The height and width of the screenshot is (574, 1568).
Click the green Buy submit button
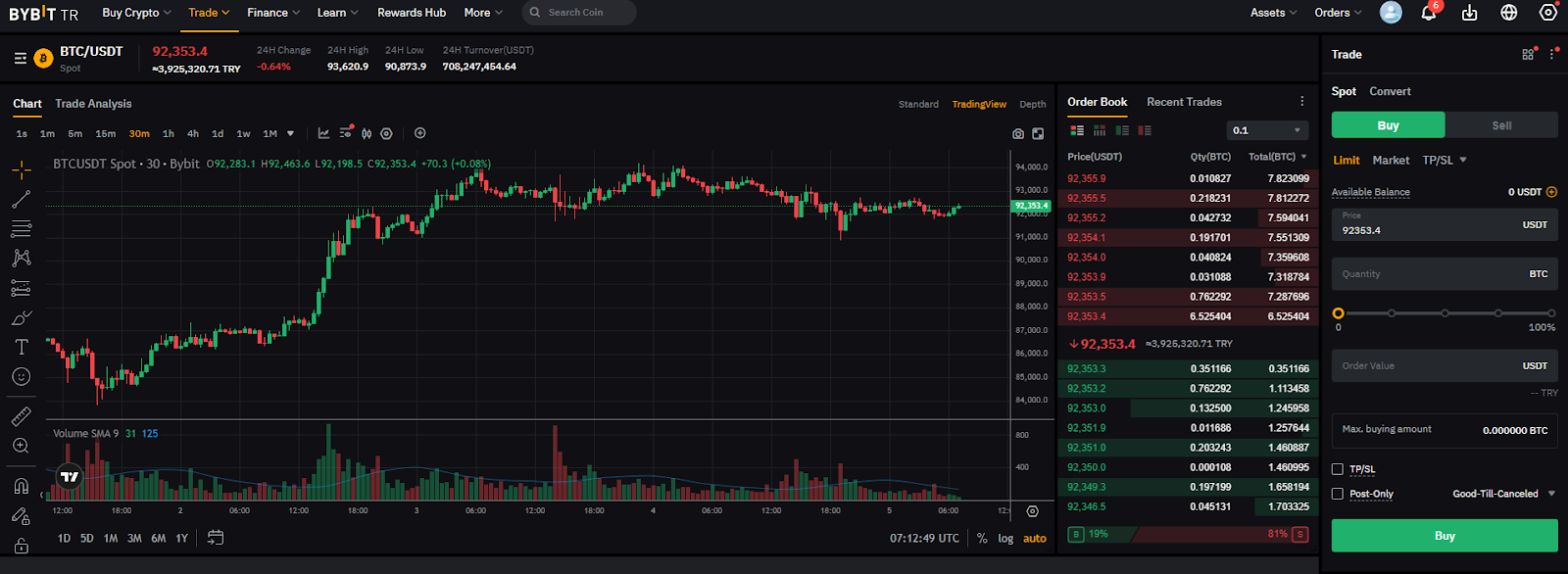point(1445,536)
